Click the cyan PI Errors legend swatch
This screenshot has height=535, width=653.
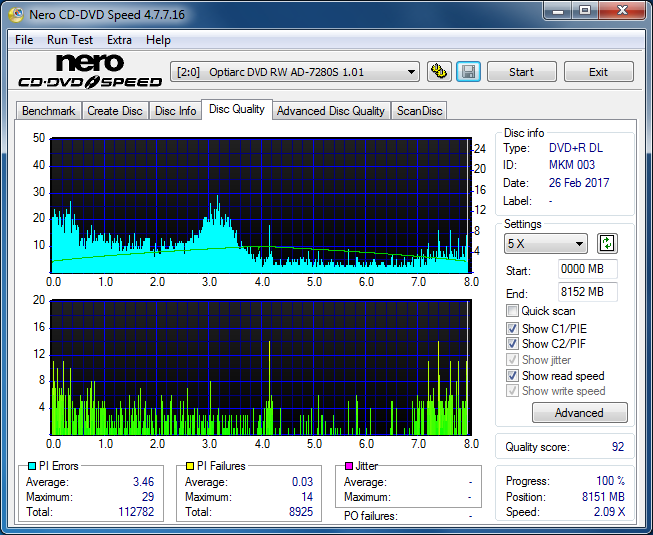(32, 466)
